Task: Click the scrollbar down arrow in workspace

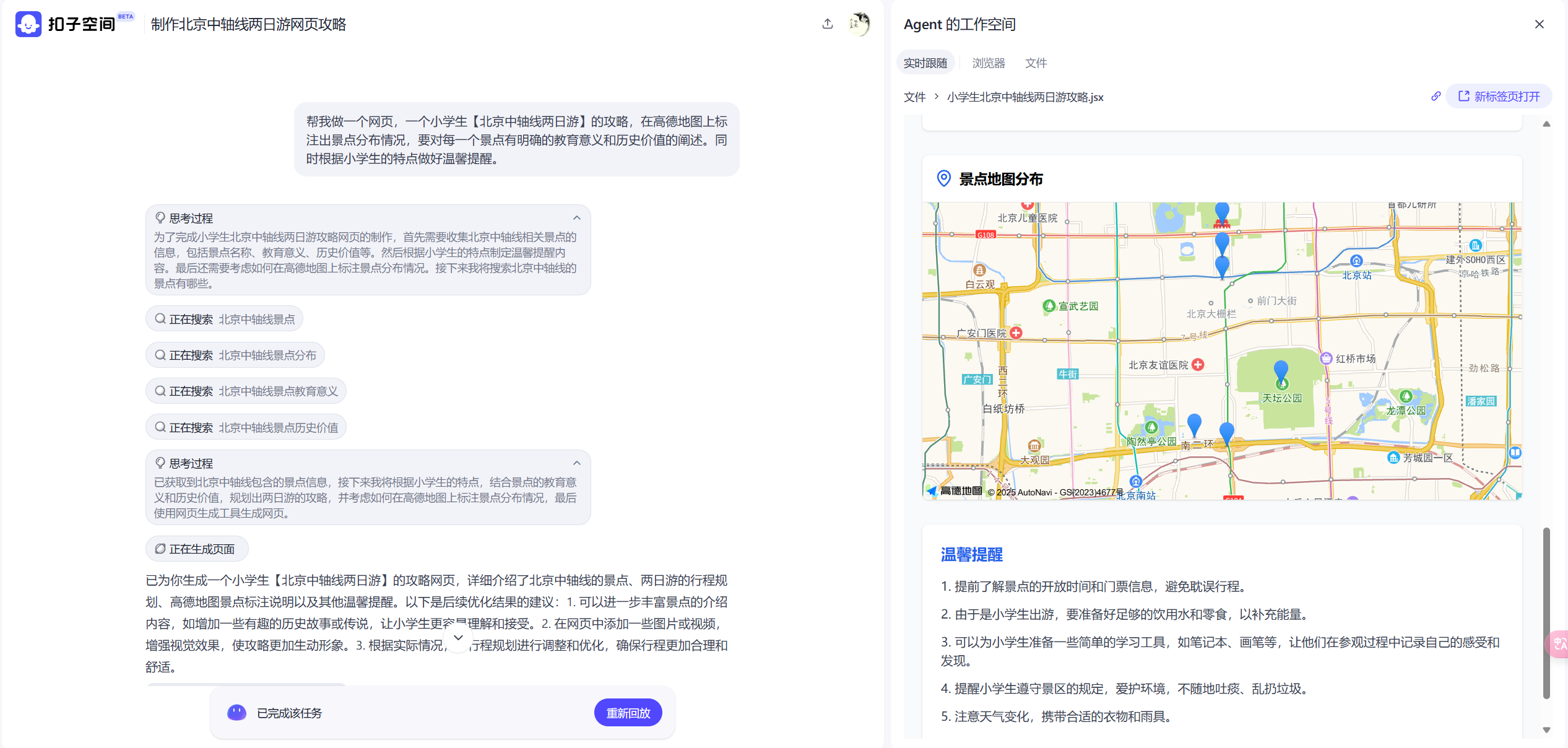Action: point(1546,730)
